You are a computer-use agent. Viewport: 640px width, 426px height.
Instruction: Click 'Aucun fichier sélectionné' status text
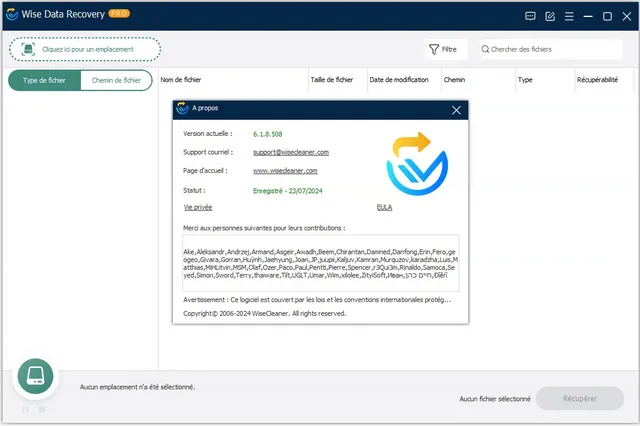pos(495,399)
